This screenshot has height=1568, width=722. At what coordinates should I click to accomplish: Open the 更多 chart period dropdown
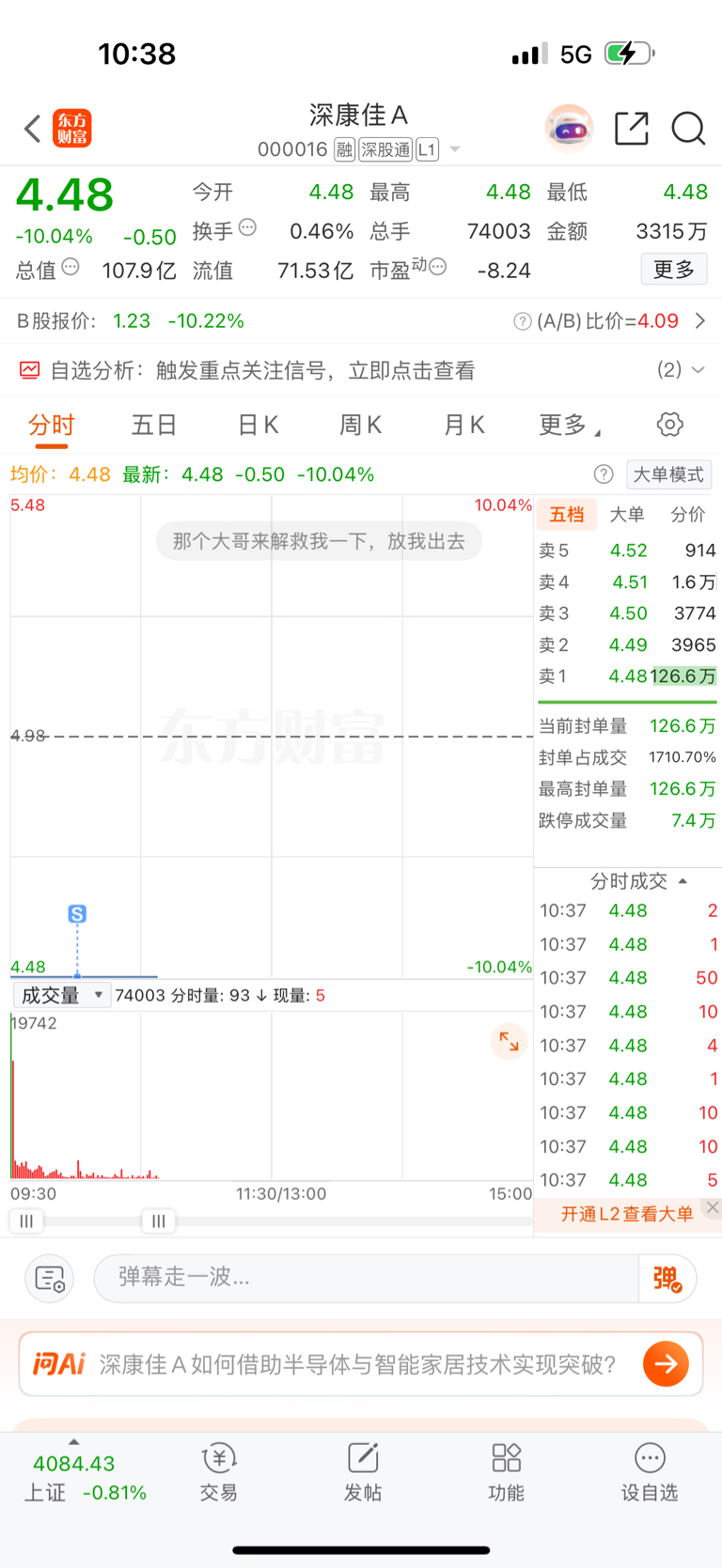pos(570,426)
